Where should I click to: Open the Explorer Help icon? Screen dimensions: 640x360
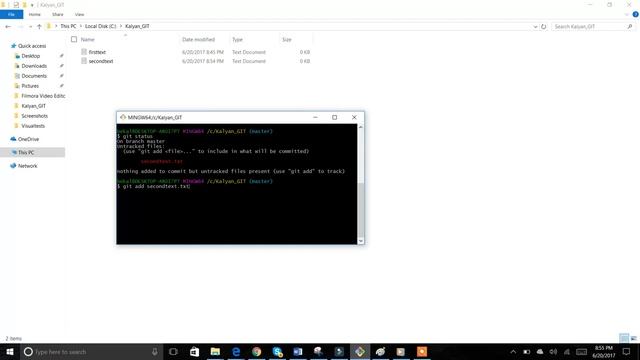(x=635, y=14)
